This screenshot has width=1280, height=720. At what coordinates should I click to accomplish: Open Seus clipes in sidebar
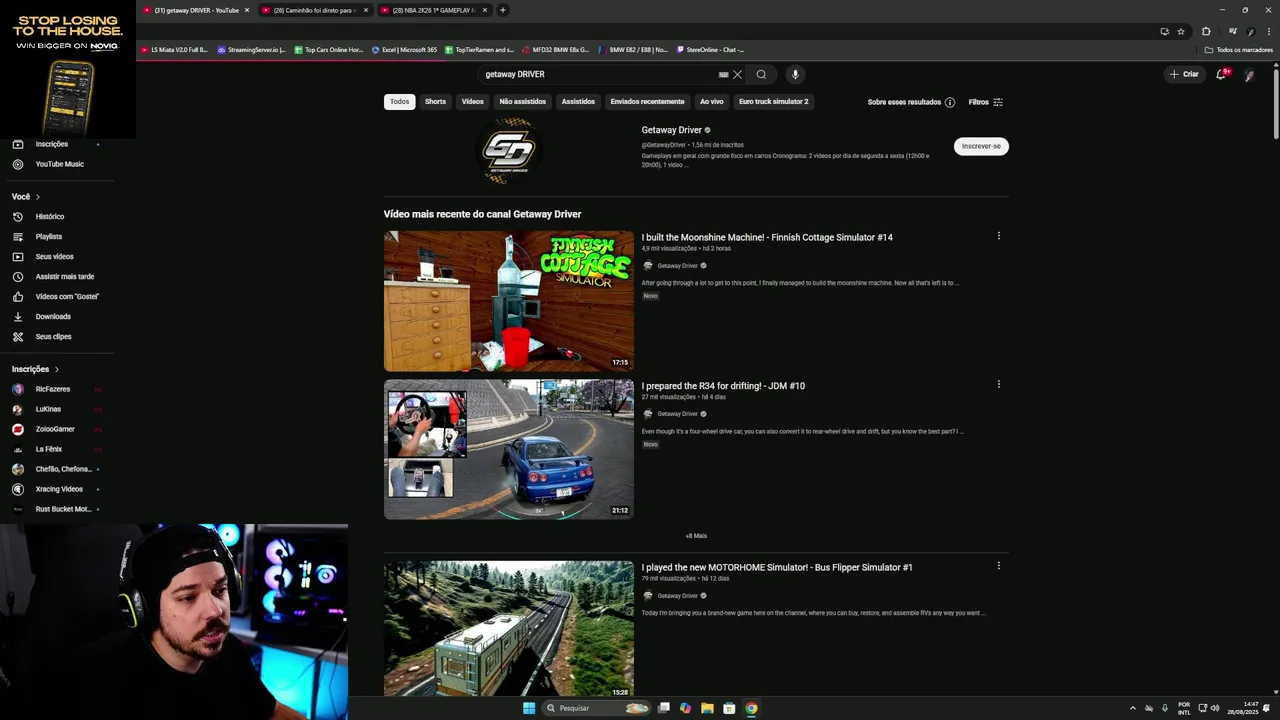pos(53,337)
